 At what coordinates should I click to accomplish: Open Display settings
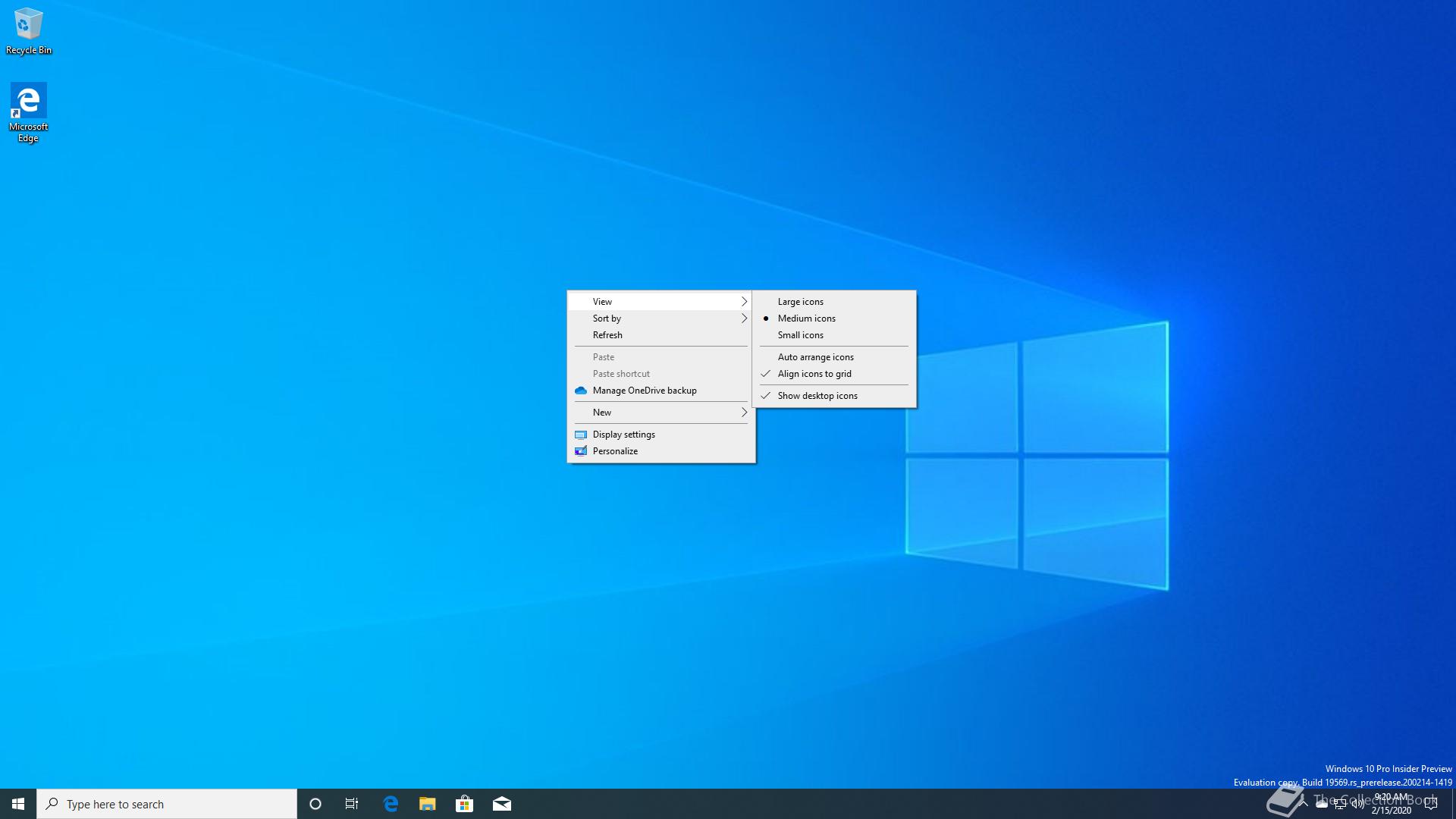[x=623, y=435]
